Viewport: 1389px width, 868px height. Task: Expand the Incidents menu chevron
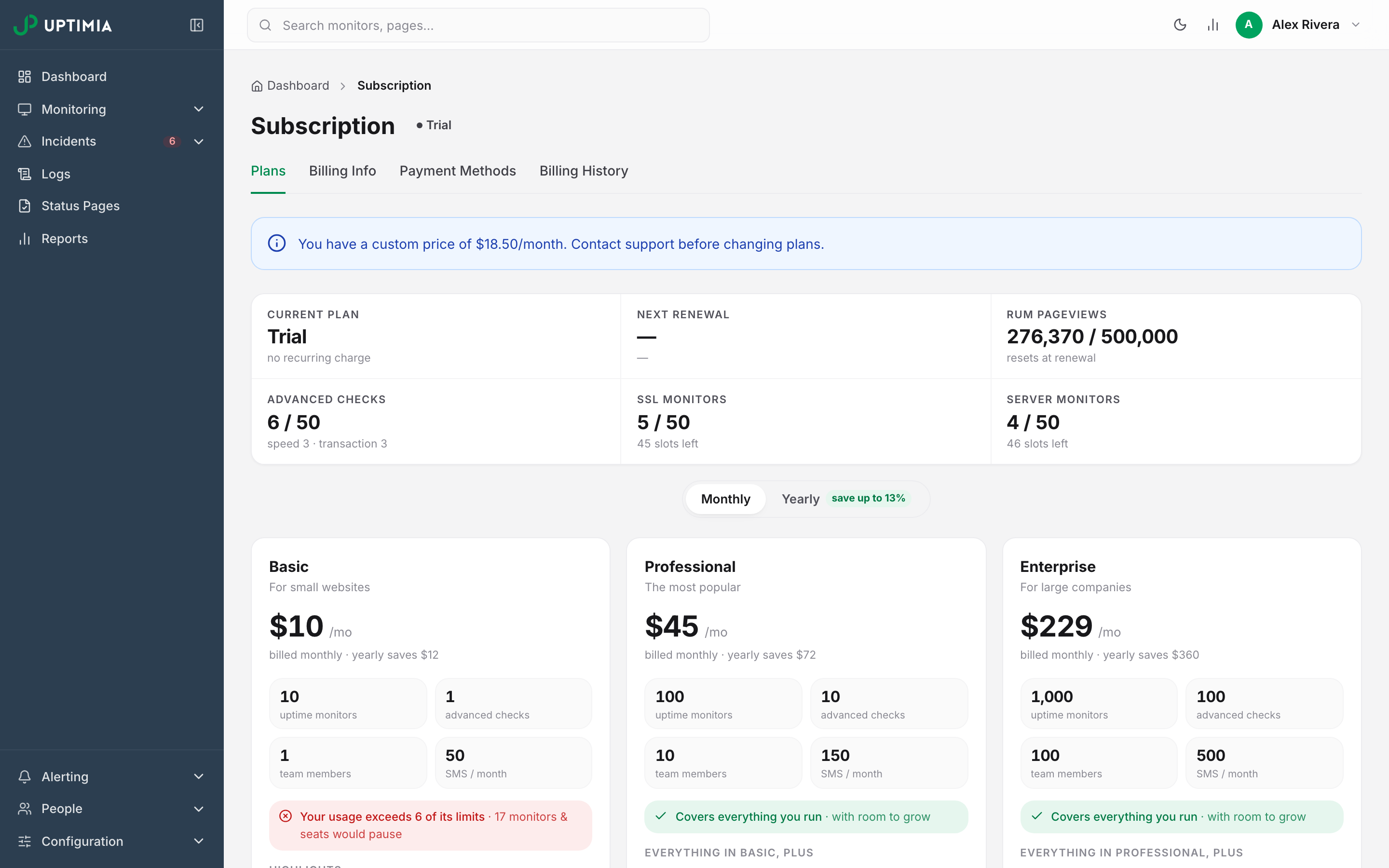point(199,141)
